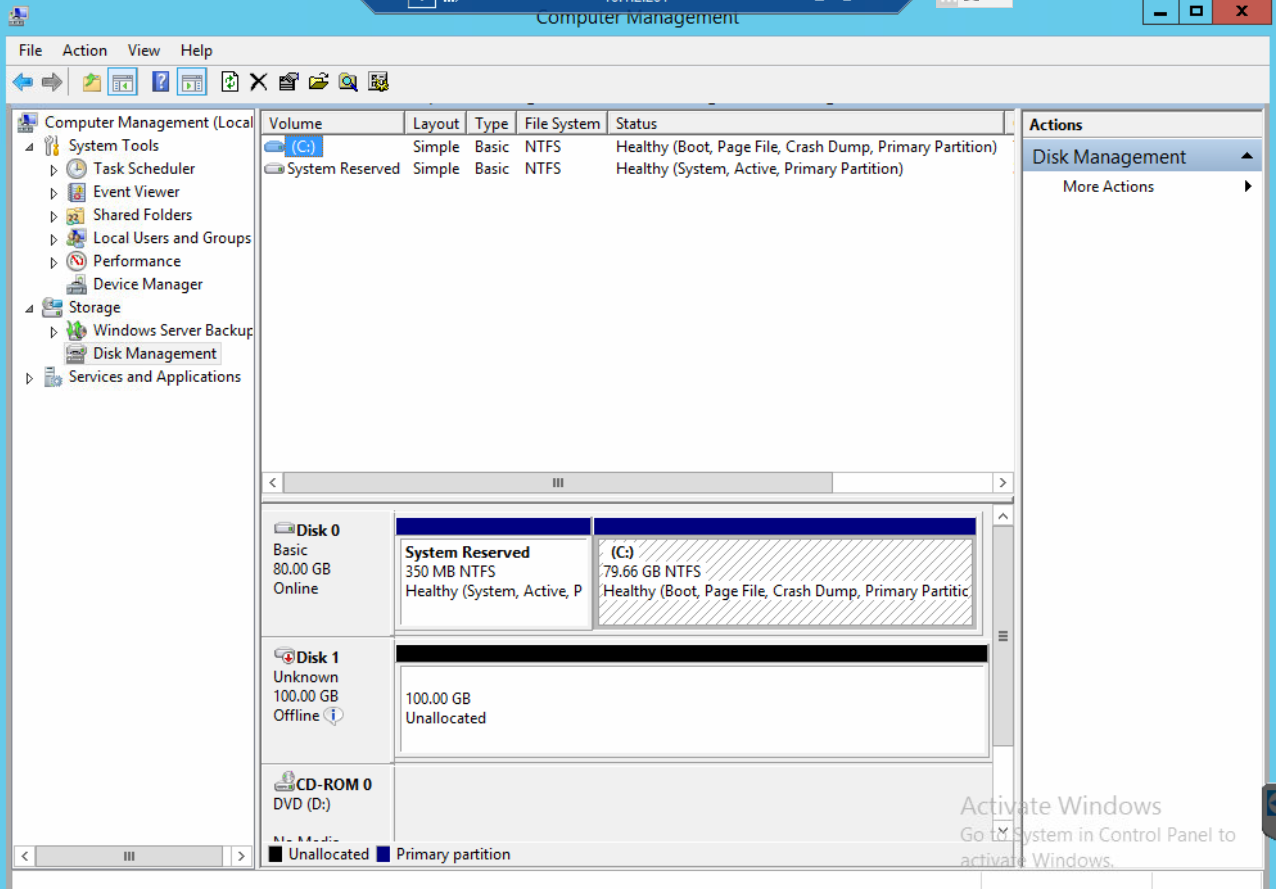Collapse the Disk Management actions section

click(1247, 156)
